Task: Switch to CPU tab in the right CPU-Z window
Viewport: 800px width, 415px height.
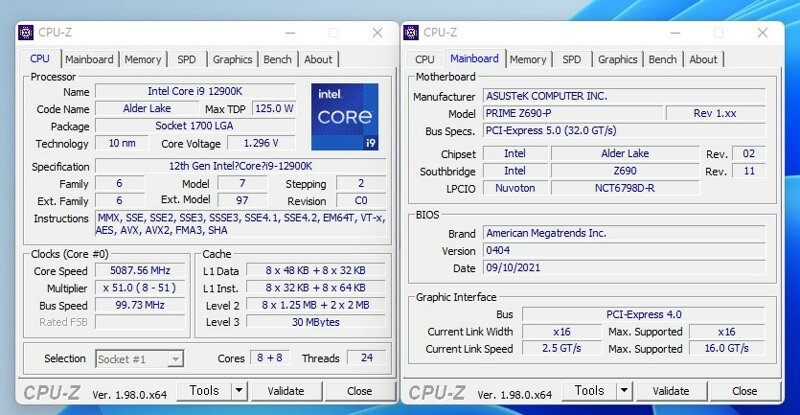Action: 424,59
